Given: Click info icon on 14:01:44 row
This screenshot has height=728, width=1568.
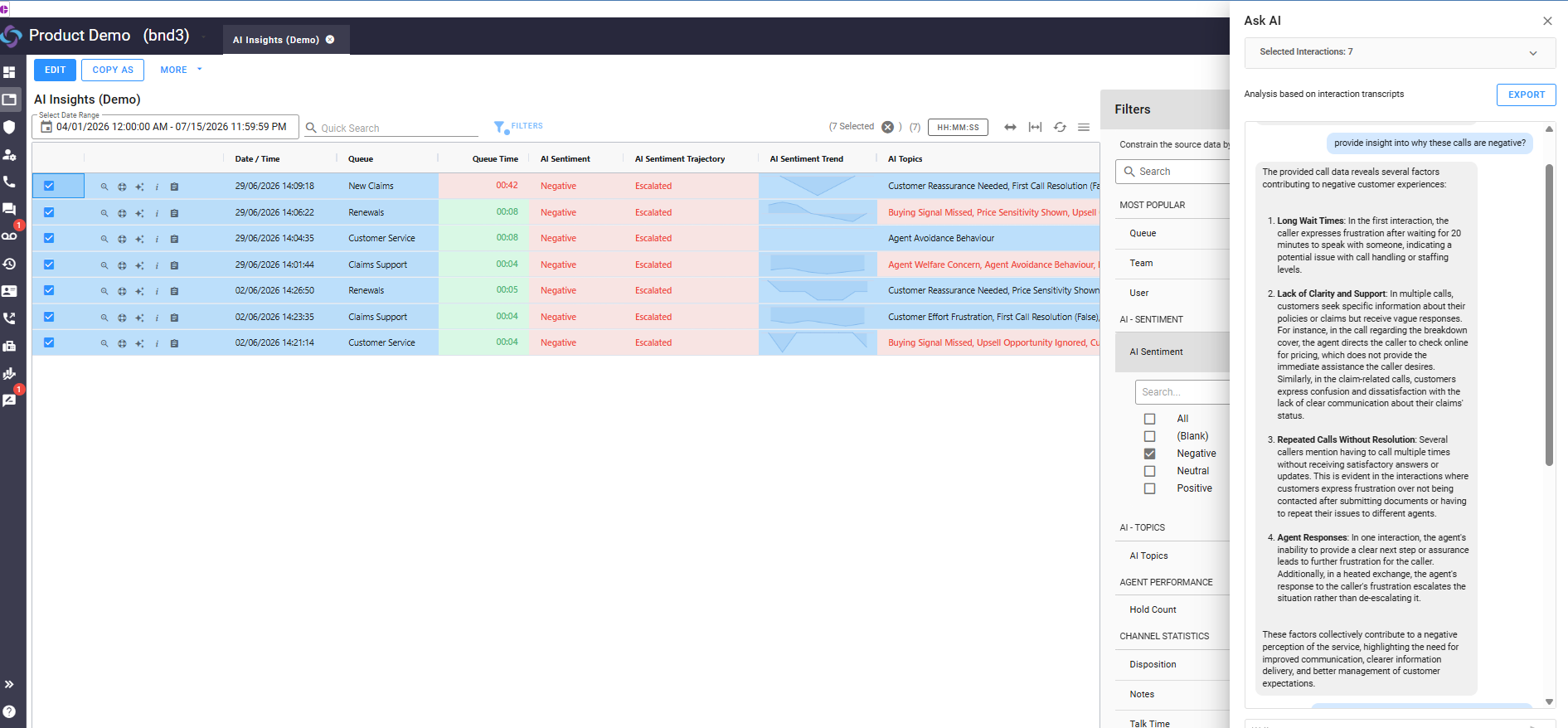Looking at the screenshot, I should 157,265.
